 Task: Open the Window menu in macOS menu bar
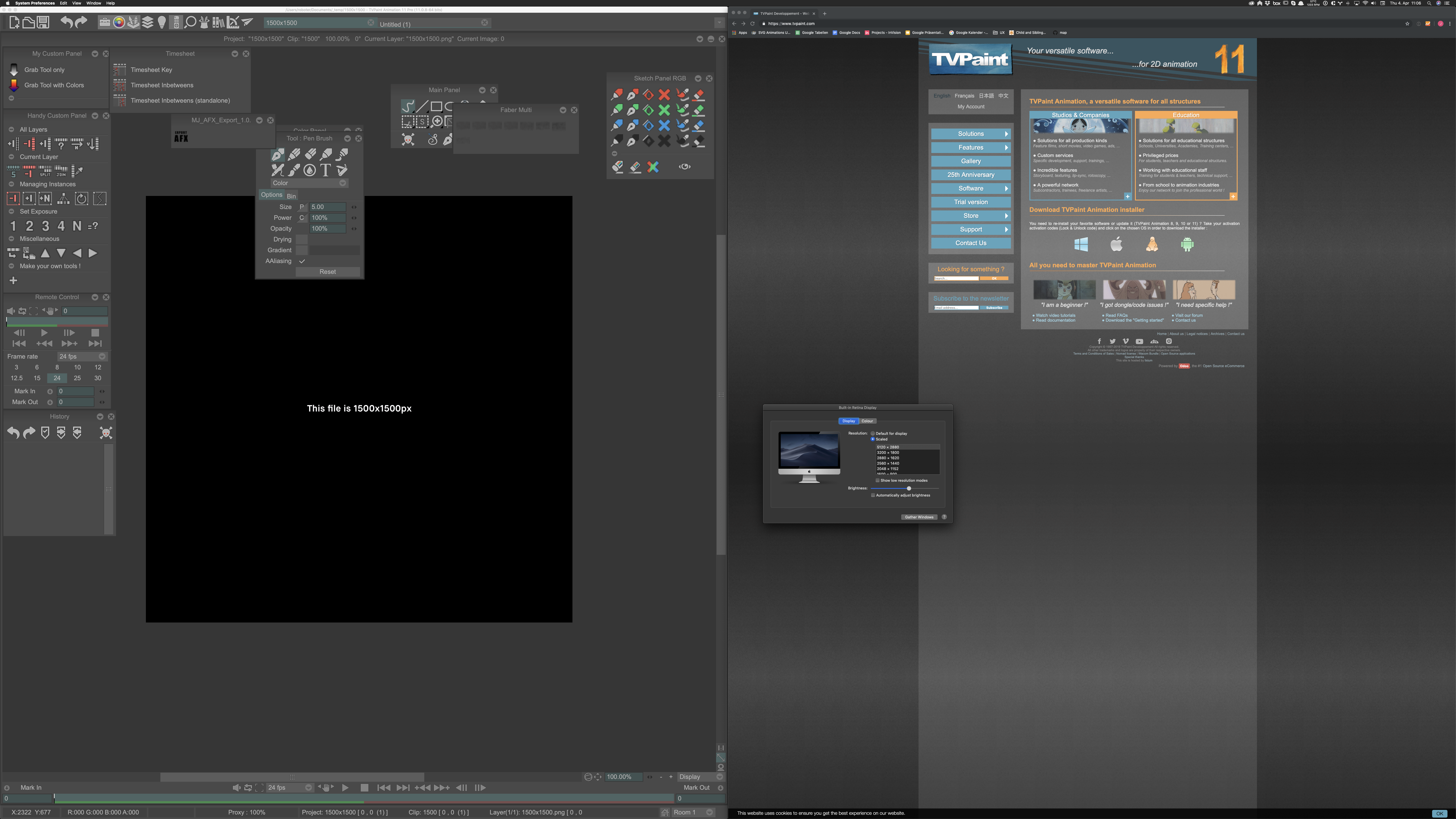click(93, 3)
